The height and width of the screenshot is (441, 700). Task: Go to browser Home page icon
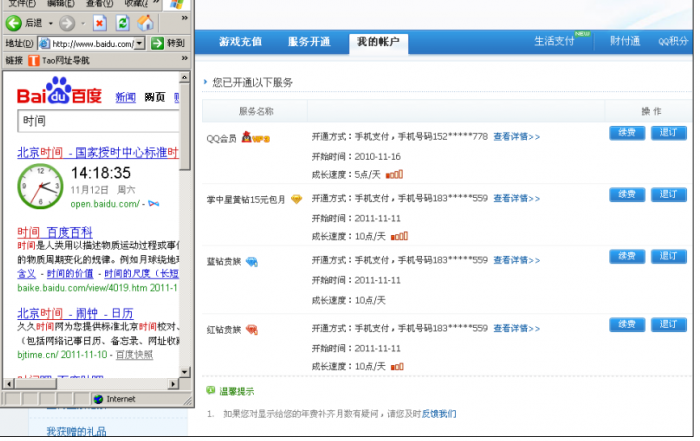tap(146, 23)
